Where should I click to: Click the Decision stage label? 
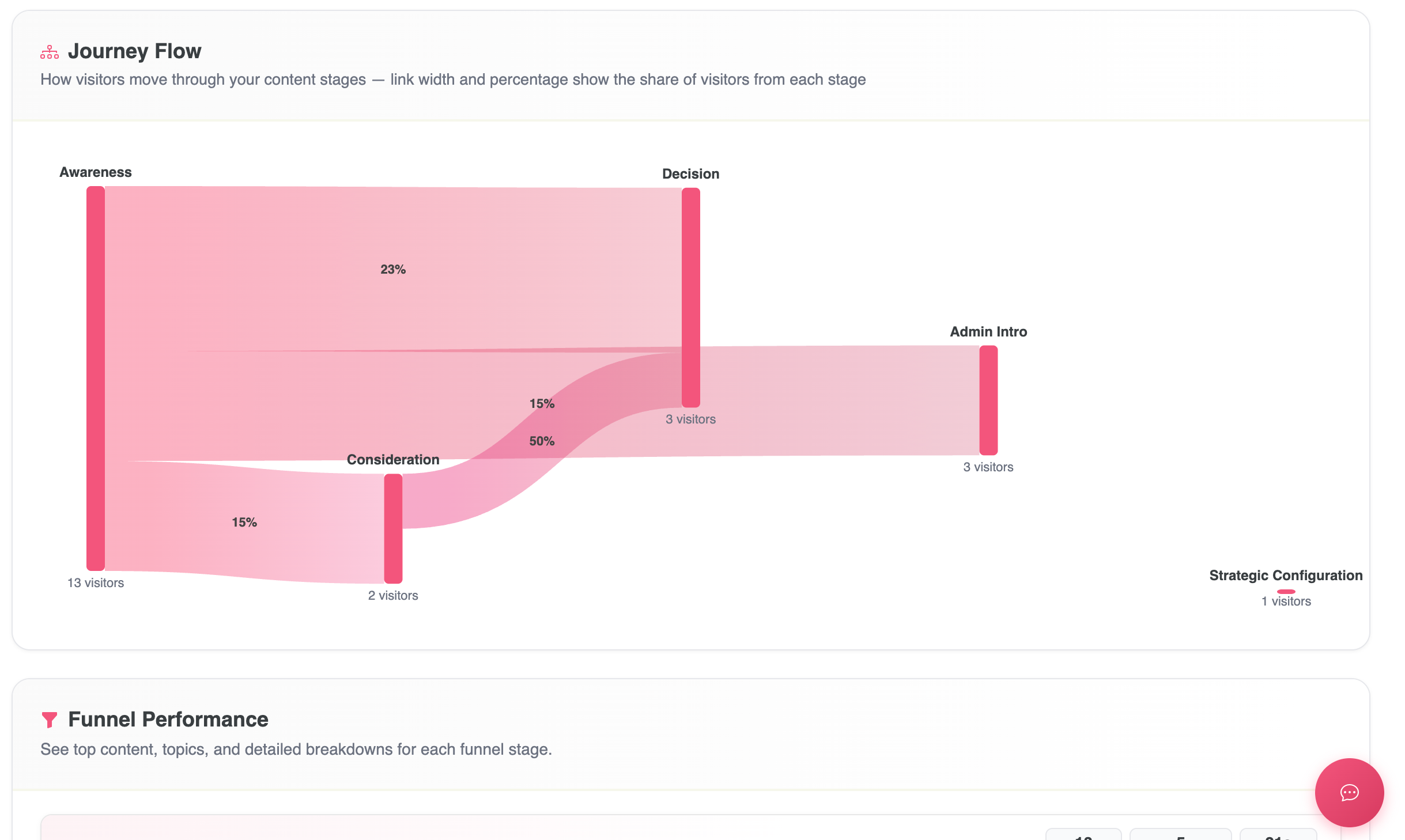(x=690, y=174)
